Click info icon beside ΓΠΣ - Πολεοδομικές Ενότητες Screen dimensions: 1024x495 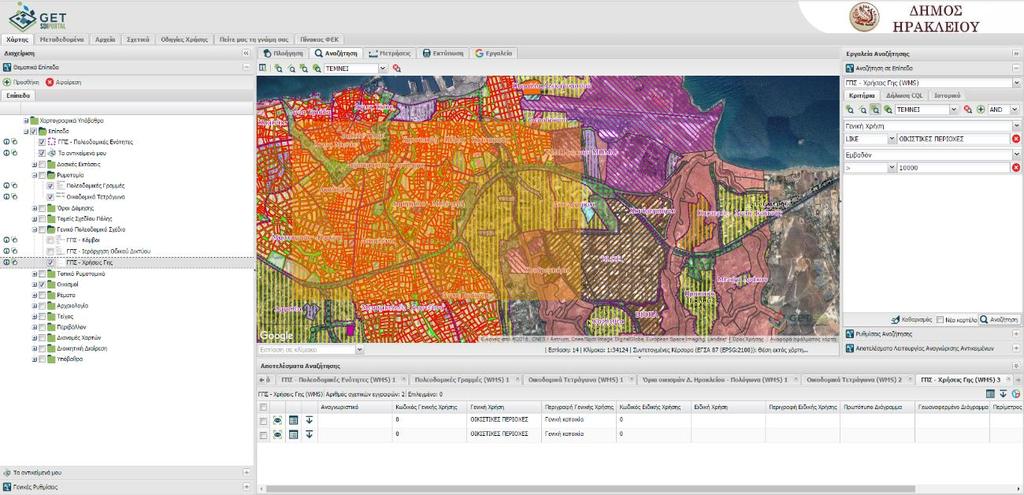(6, 142)
